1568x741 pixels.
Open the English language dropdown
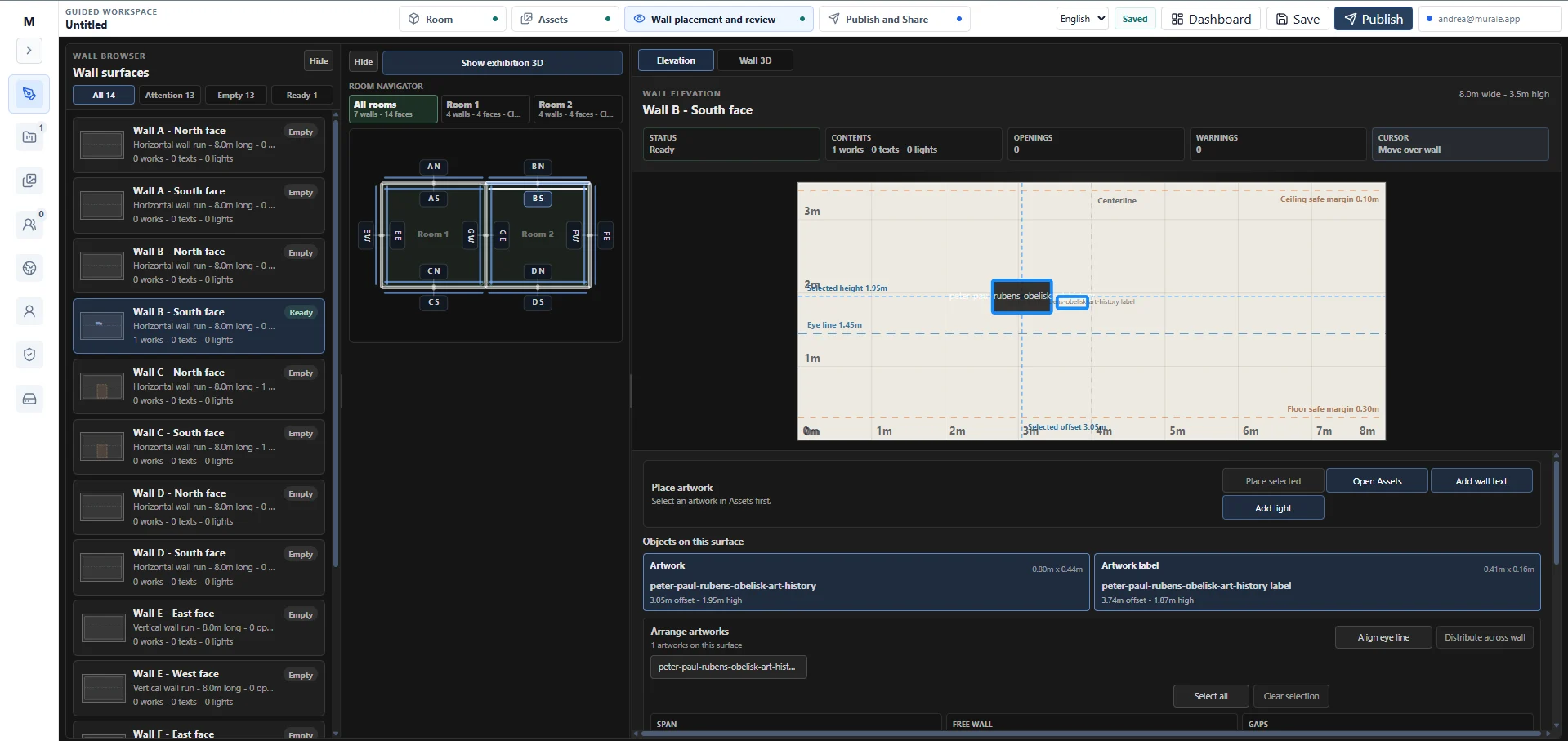[1083, 19]
